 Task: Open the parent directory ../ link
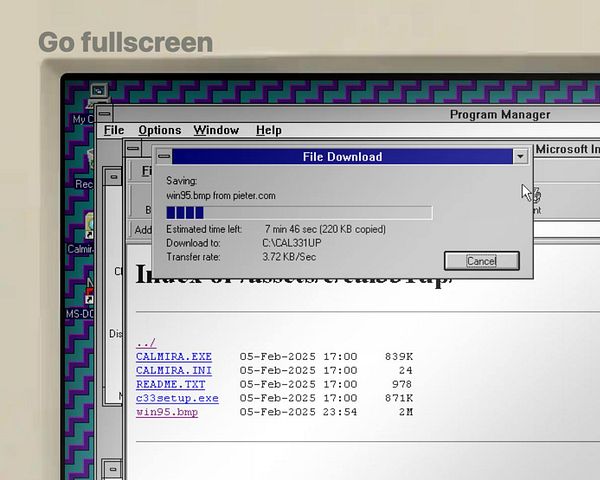pyautogui.click(x=146, y=343)
